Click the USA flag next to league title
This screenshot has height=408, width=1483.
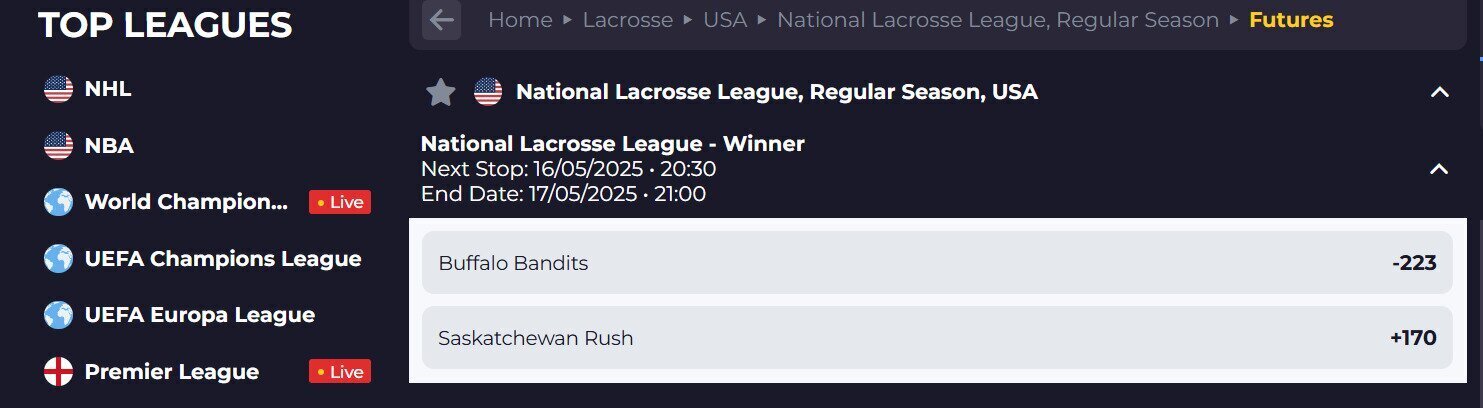pyautogui.click(x=488, y=92)
